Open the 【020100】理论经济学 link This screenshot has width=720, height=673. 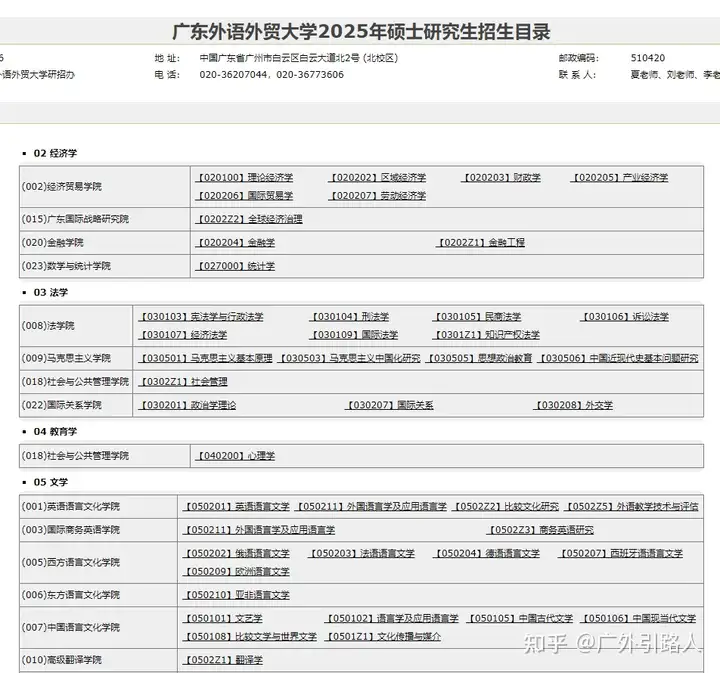point(244,178)
